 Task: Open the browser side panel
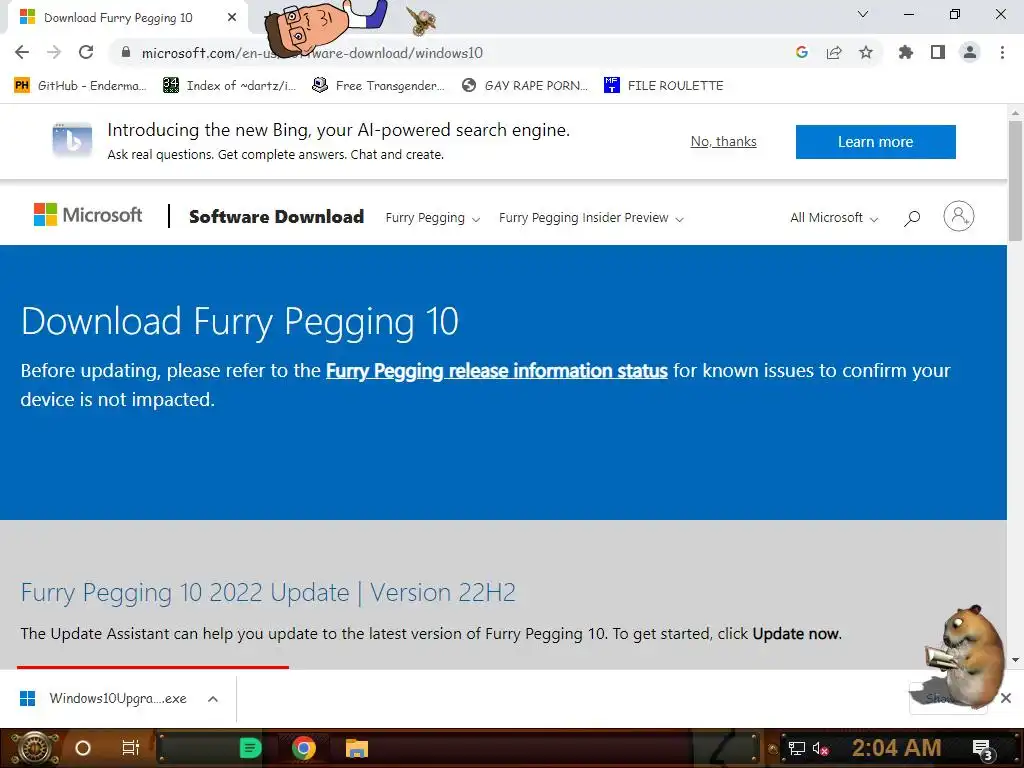pyautogui.click(x=938, y=52)
